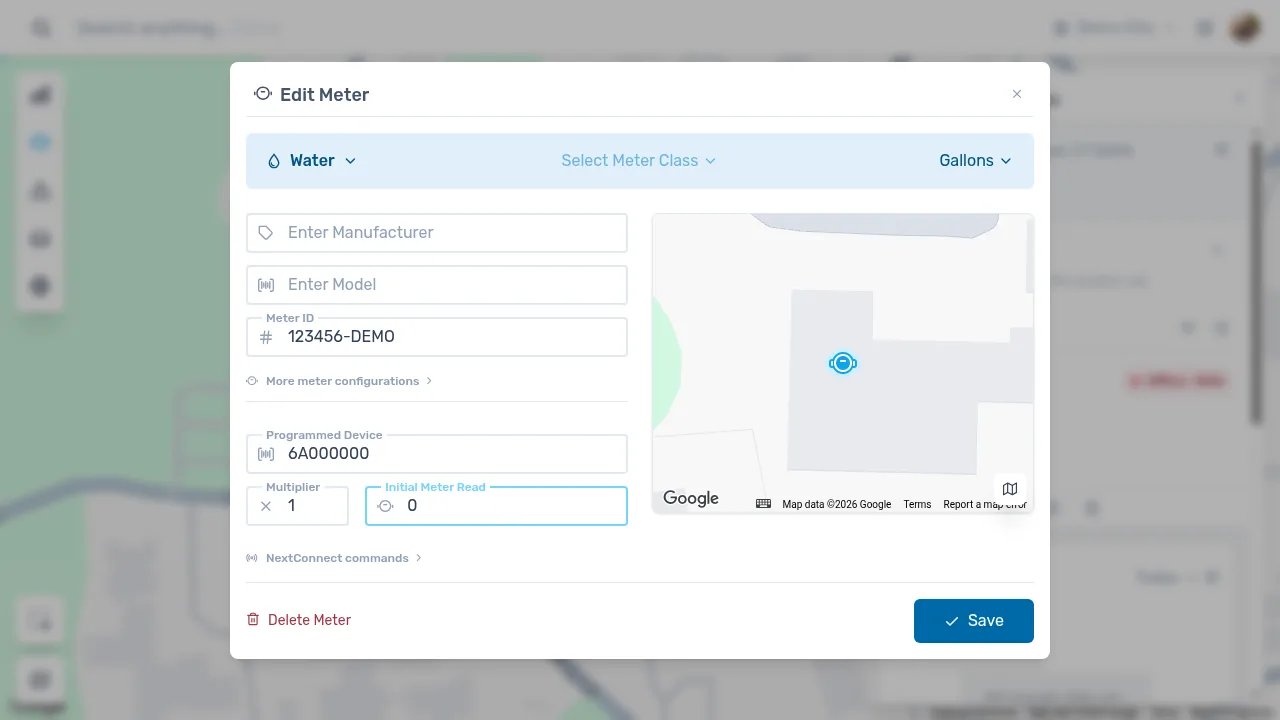This screenshot has width=1280, height=720.
Task: Open the Water utility type dropdown
Action: [311, 160]
